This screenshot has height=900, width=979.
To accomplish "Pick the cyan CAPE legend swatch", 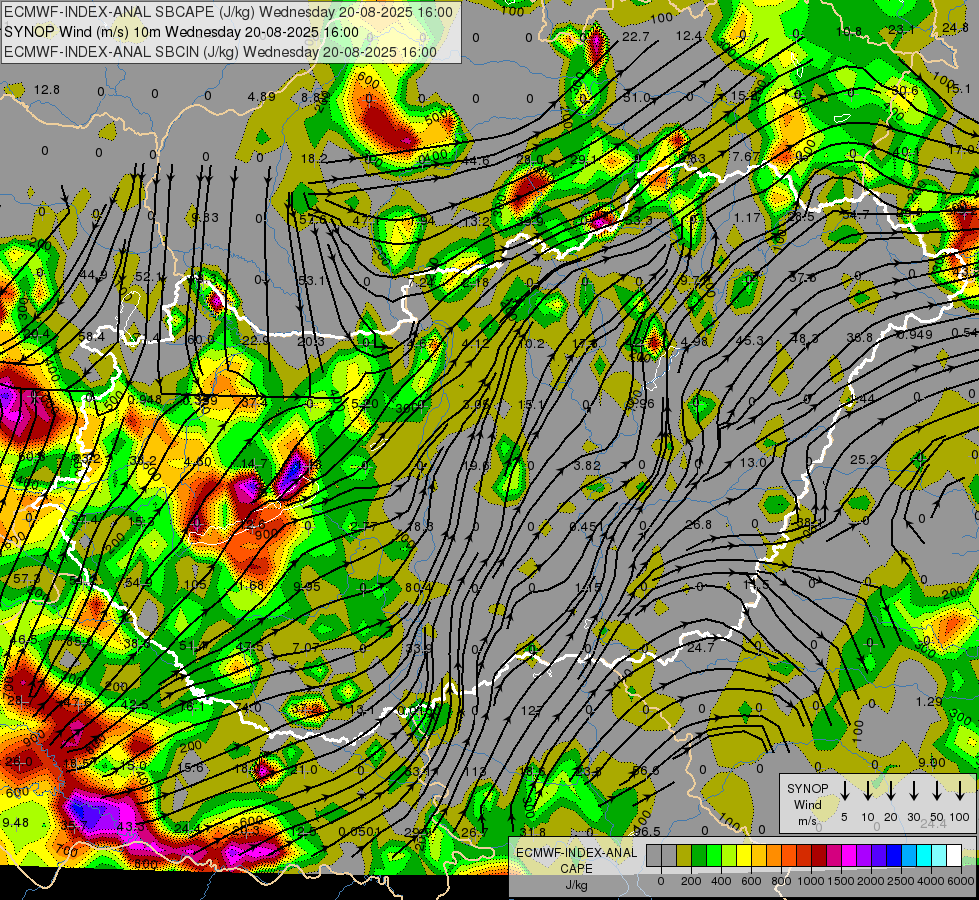I will (924, 855).
